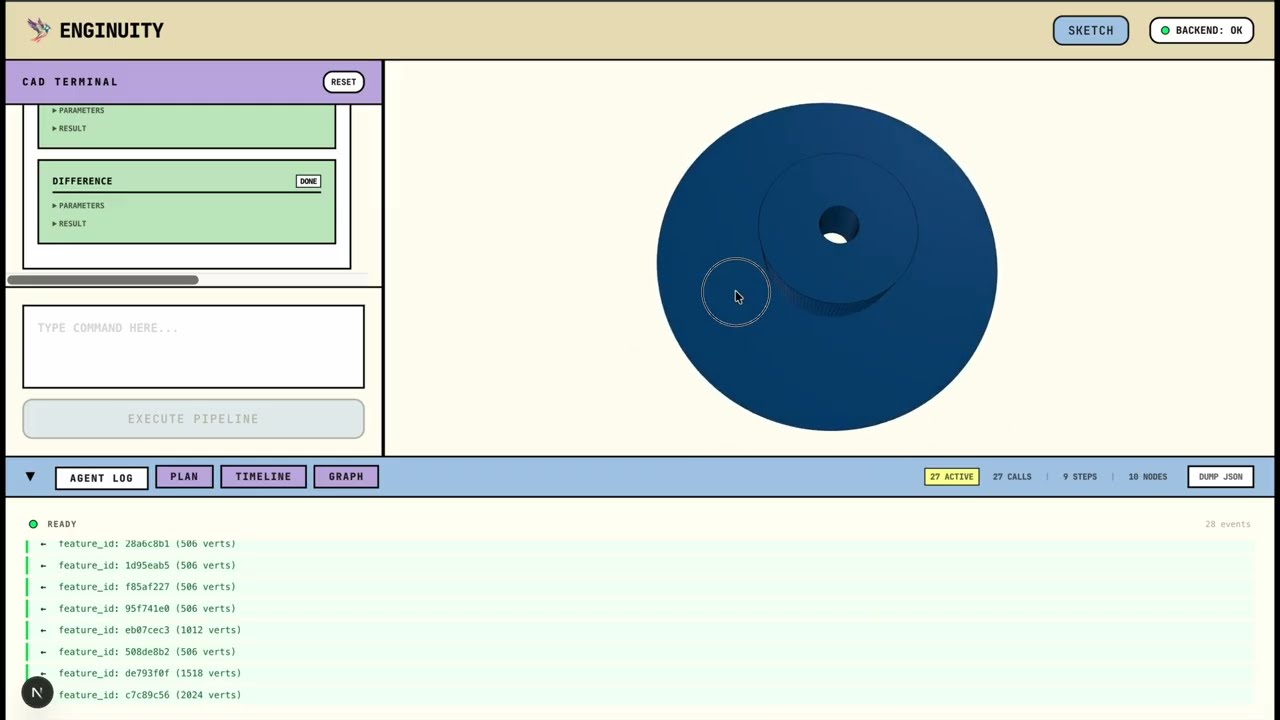Switch to the PLAN tab

pyautogui.click(x=184, y=477)
